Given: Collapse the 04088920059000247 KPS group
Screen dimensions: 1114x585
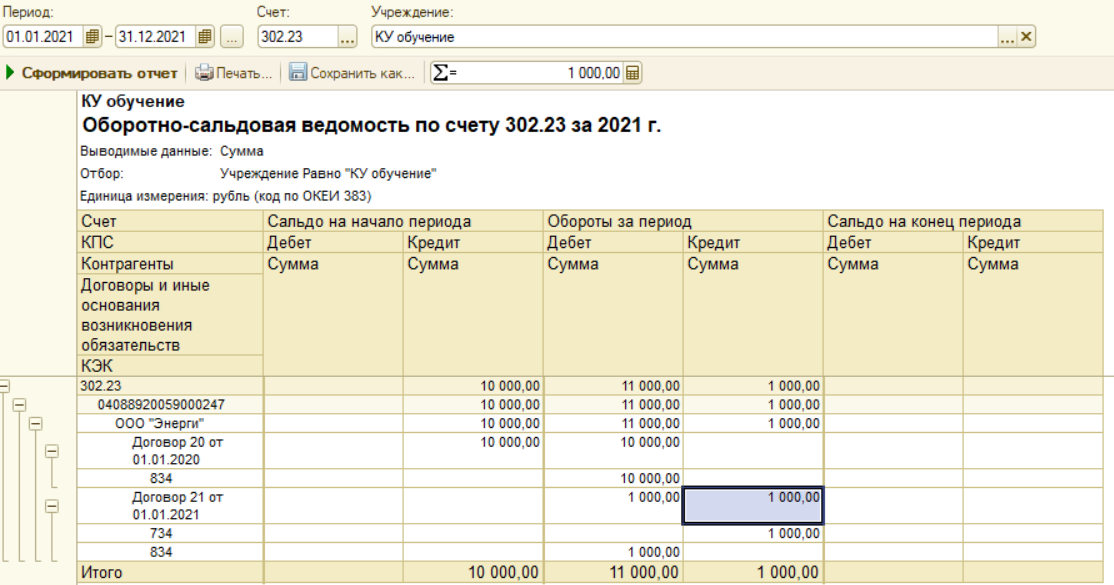Looking at the screenshot, I should tap(19, 405).
